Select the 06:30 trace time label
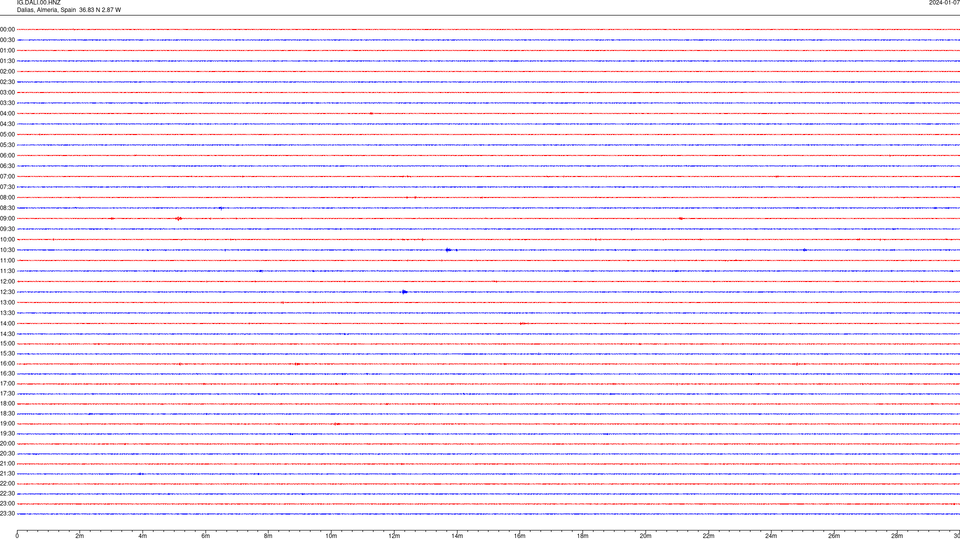The width and height of the screenshot is (960, 540). pos(7,166)
